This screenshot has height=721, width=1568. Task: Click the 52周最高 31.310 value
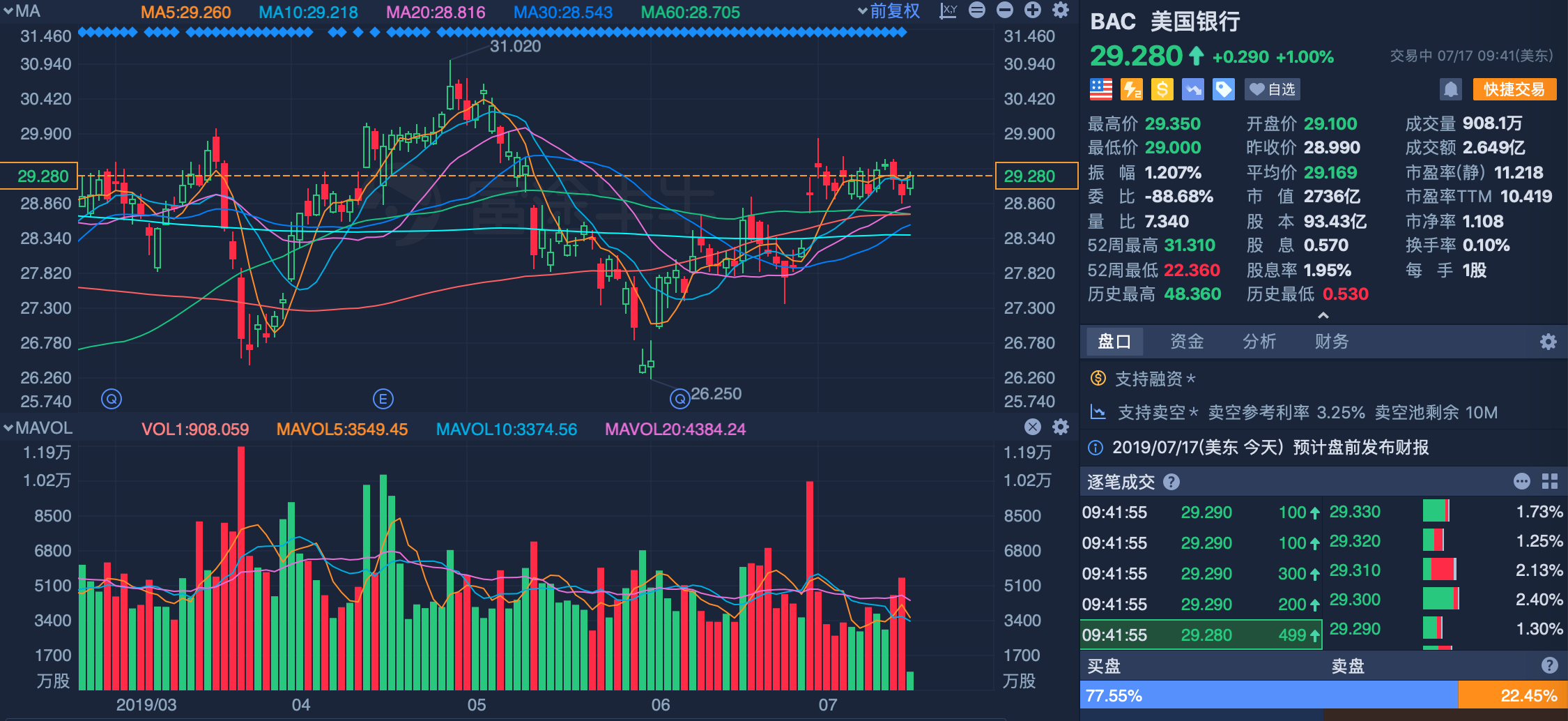click(x=1190, y=245)
